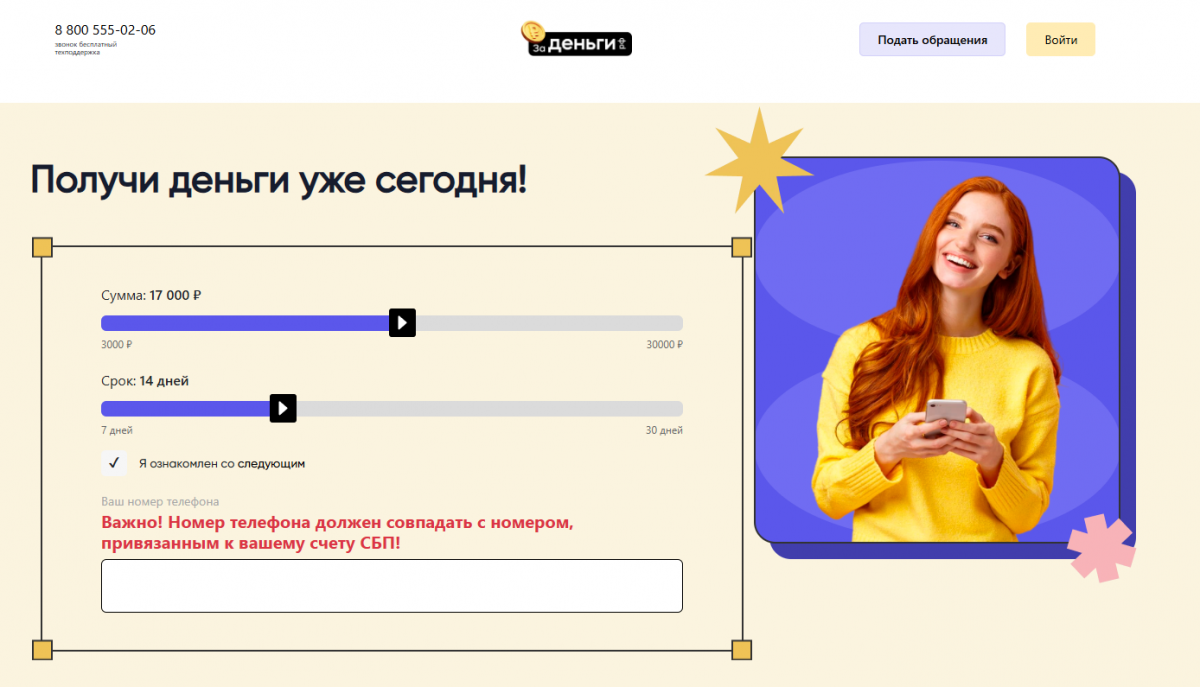Image resolution: width=1200 pixels, height=687 pixels.
Task: Click the photo of the woman with phone
Action: click(937, 350)
